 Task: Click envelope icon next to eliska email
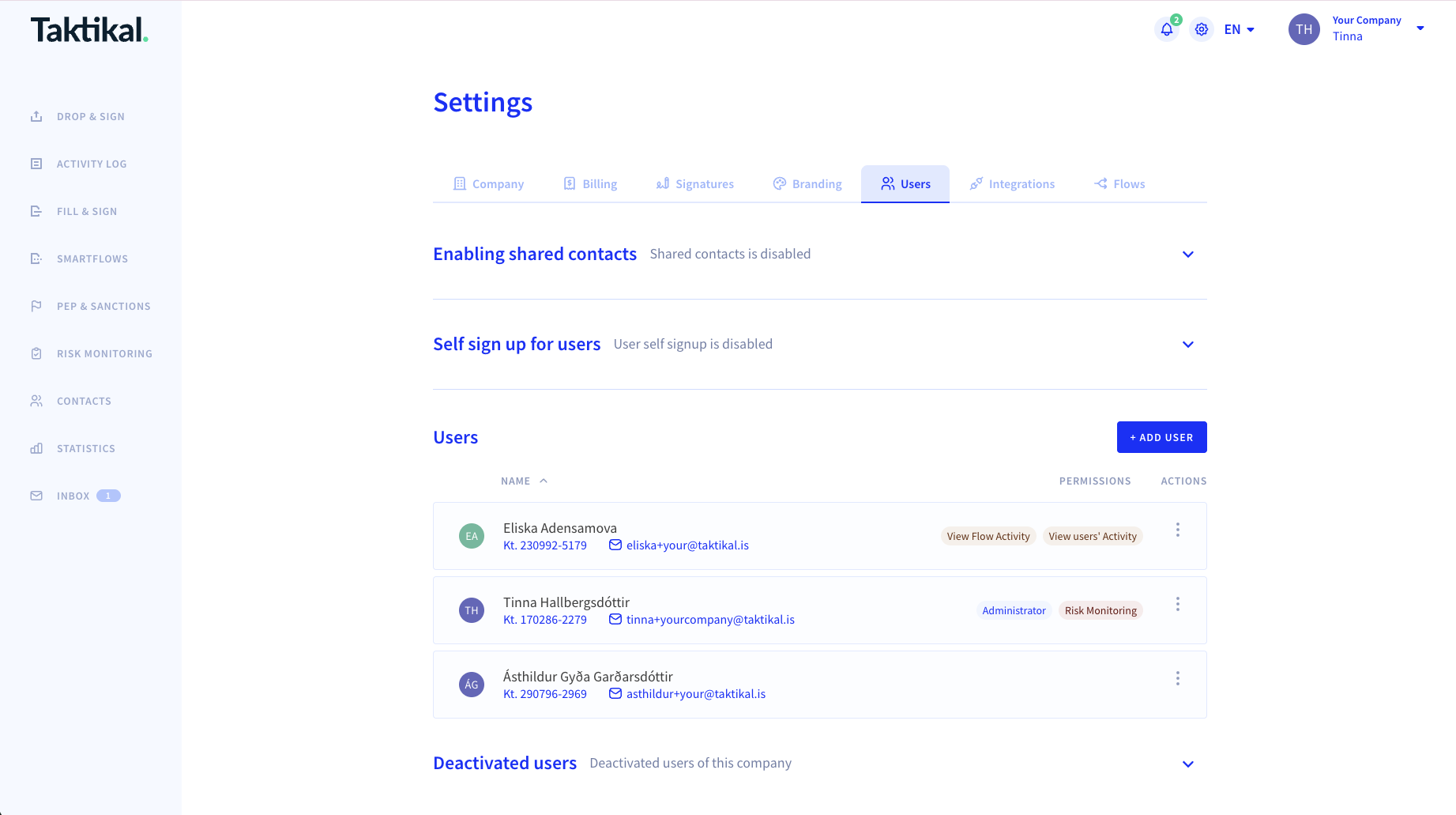click(615, 545)
